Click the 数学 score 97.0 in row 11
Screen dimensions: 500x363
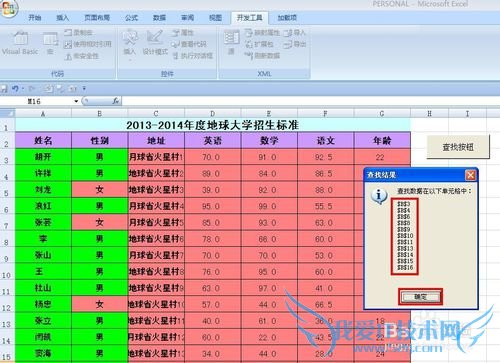point(269,288)
